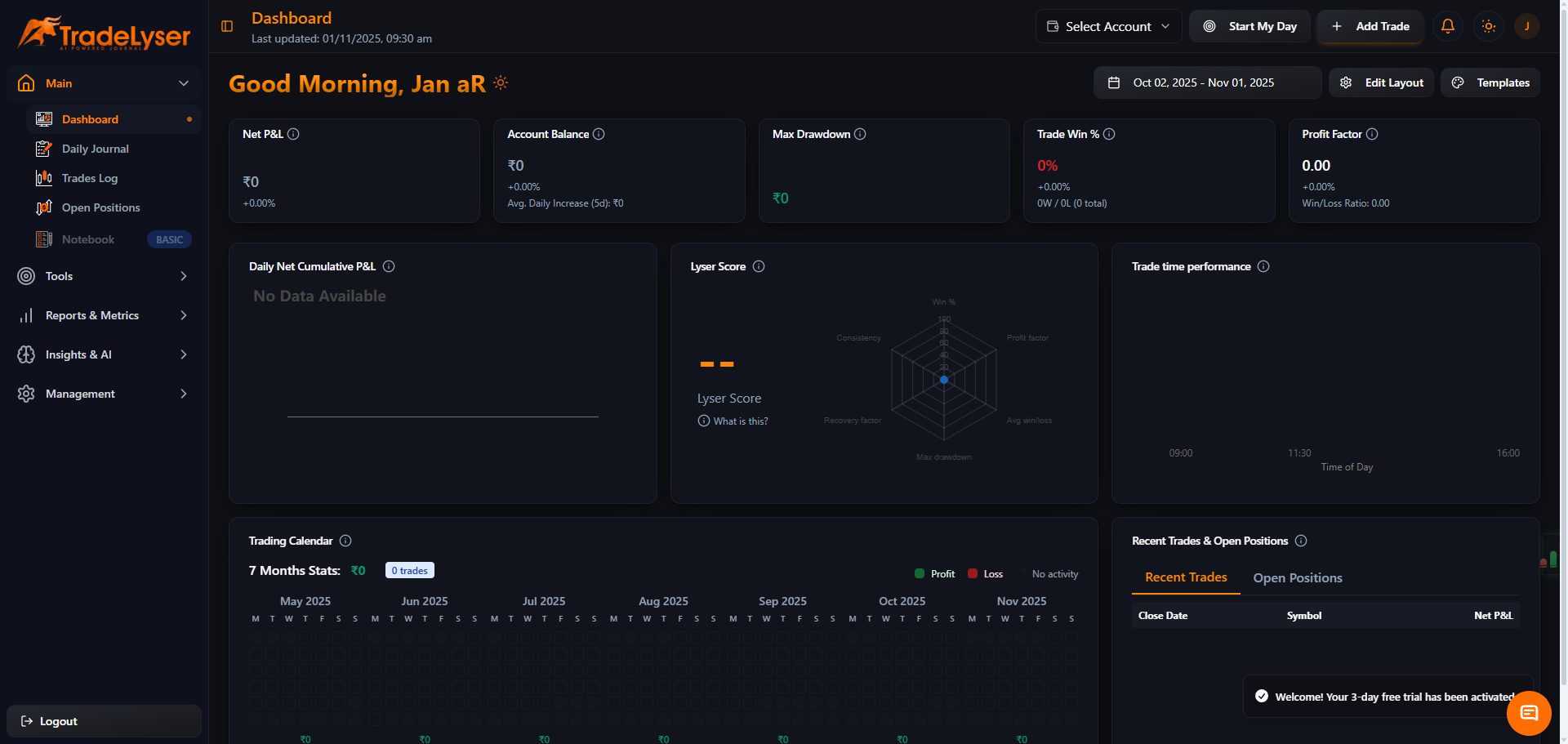Open the calendar icon in the date range picker
Screen dimensions: 1568x744
click(1116, 82)
